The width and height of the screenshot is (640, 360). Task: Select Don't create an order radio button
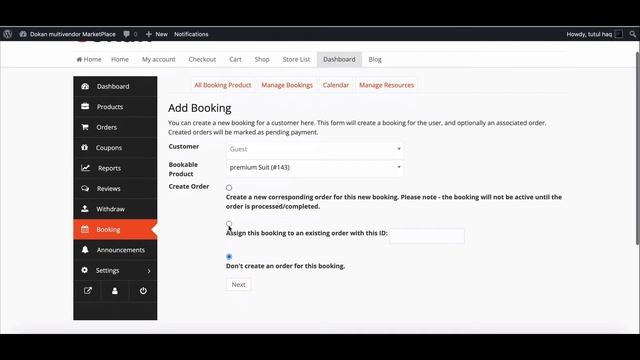(x=229, y=257)
